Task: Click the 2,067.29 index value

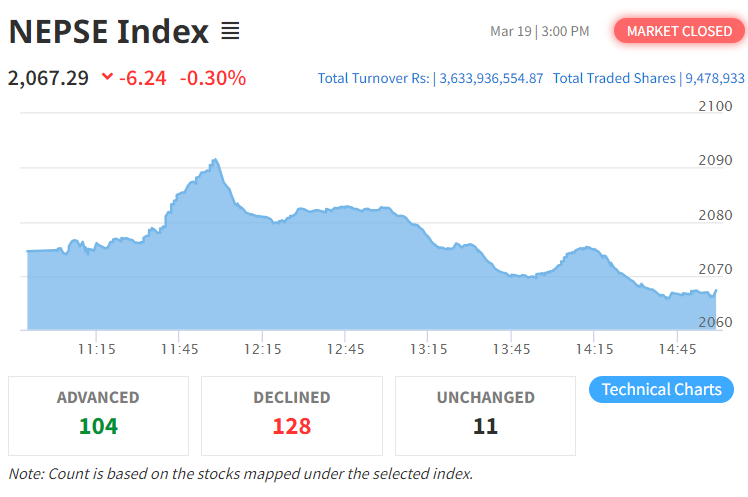Action: click(x=48, y=77)
